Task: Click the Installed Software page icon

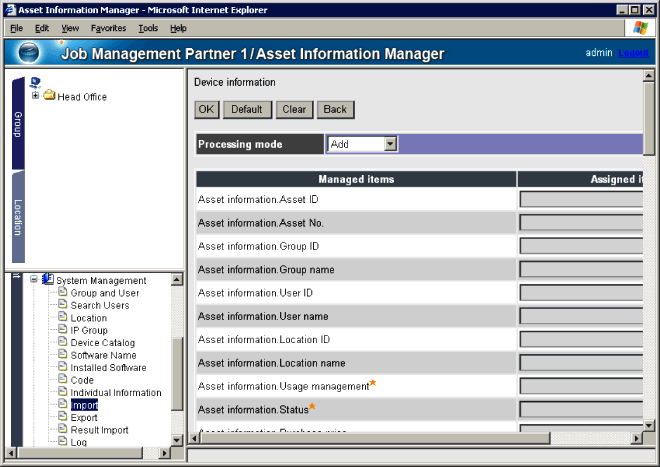Action: [62, 368]
